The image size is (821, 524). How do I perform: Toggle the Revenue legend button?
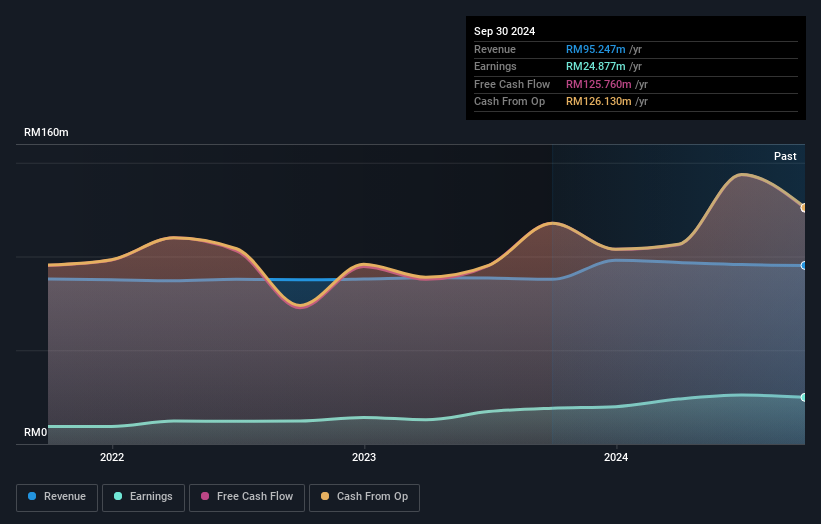pos(57,497)
